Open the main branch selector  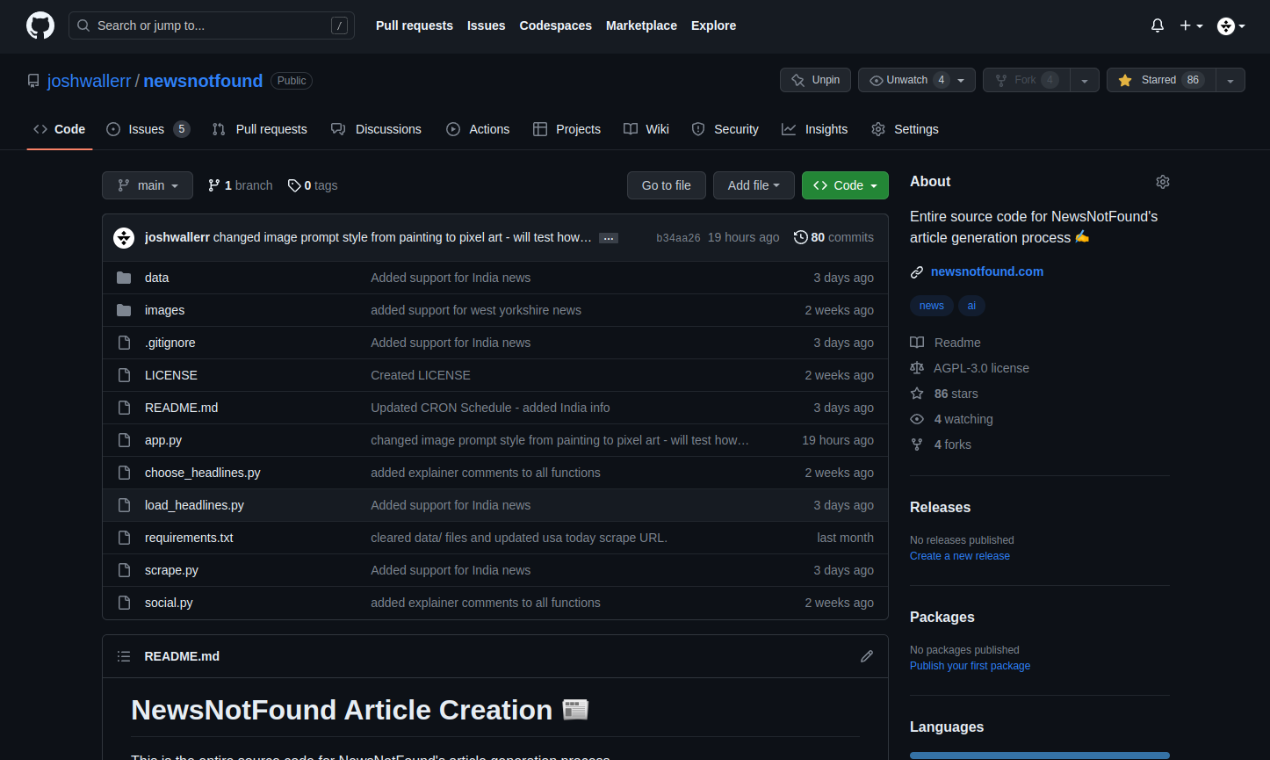coord(147,185)
